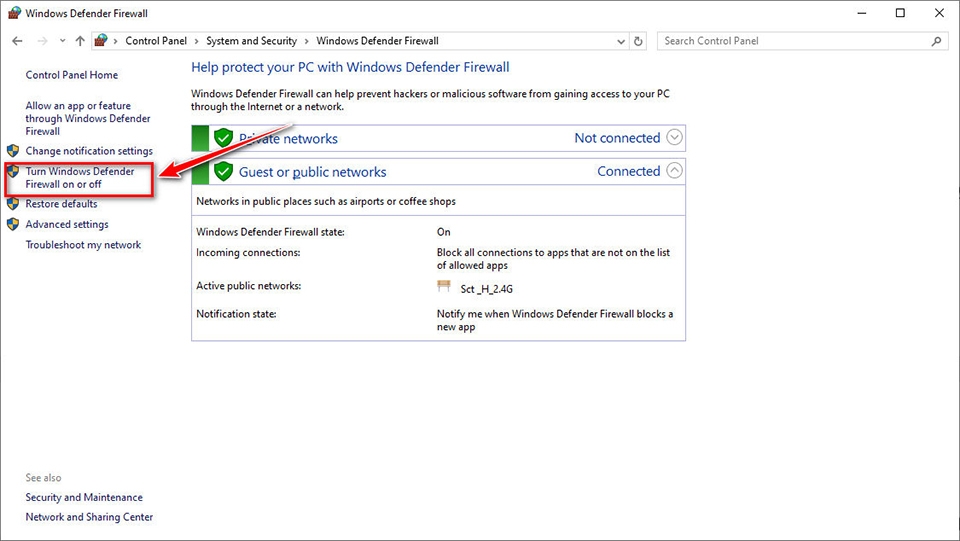Expand the address bar history dropdown

(x=621, y=42)
